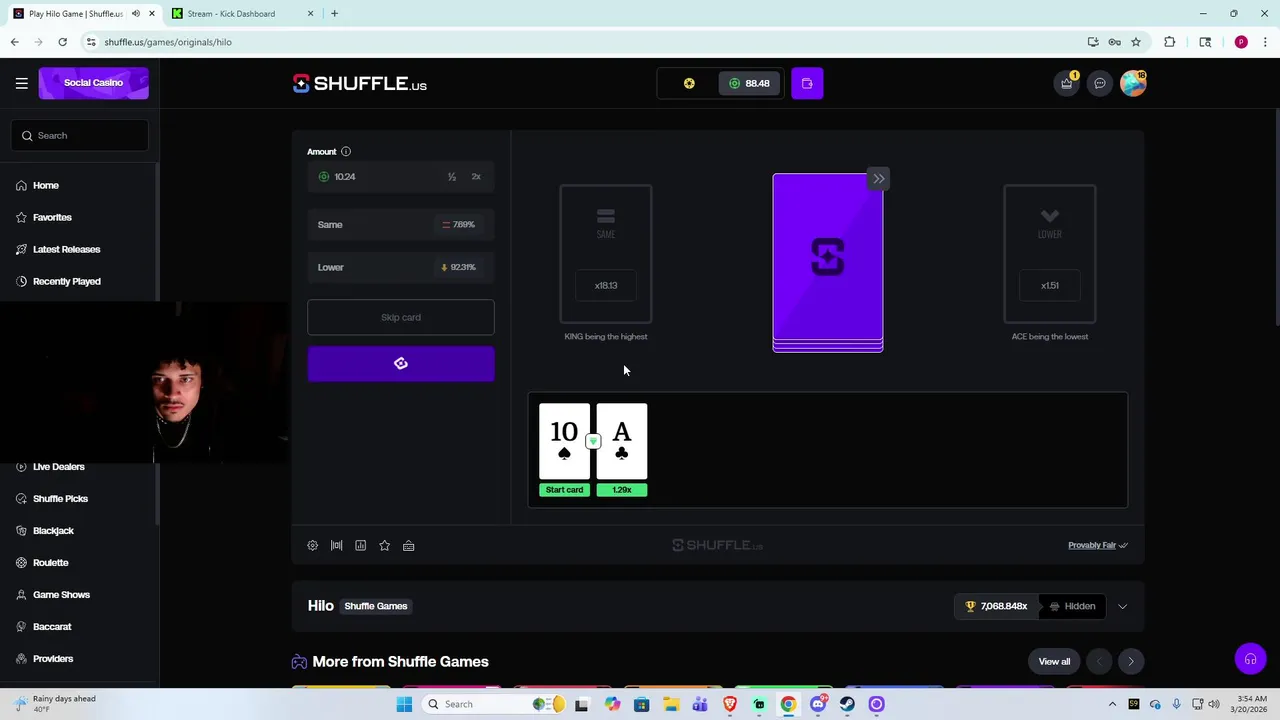1280x720 pixels.
Task: Toggle theatre mode icon
Action: point(337,545)
